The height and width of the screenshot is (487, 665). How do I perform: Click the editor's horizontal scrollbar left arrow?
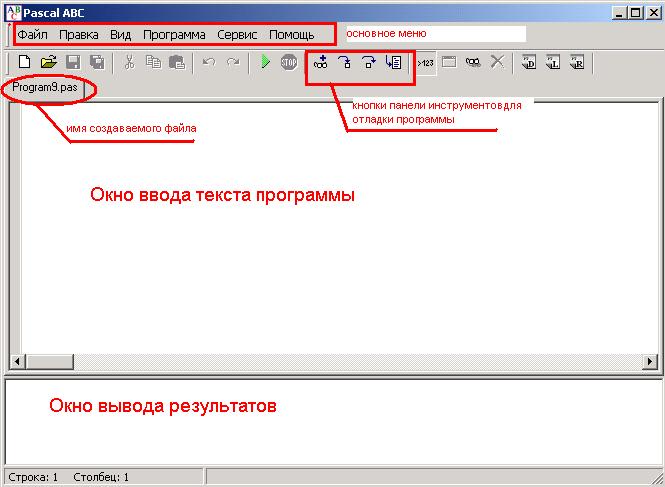point(17,361)
